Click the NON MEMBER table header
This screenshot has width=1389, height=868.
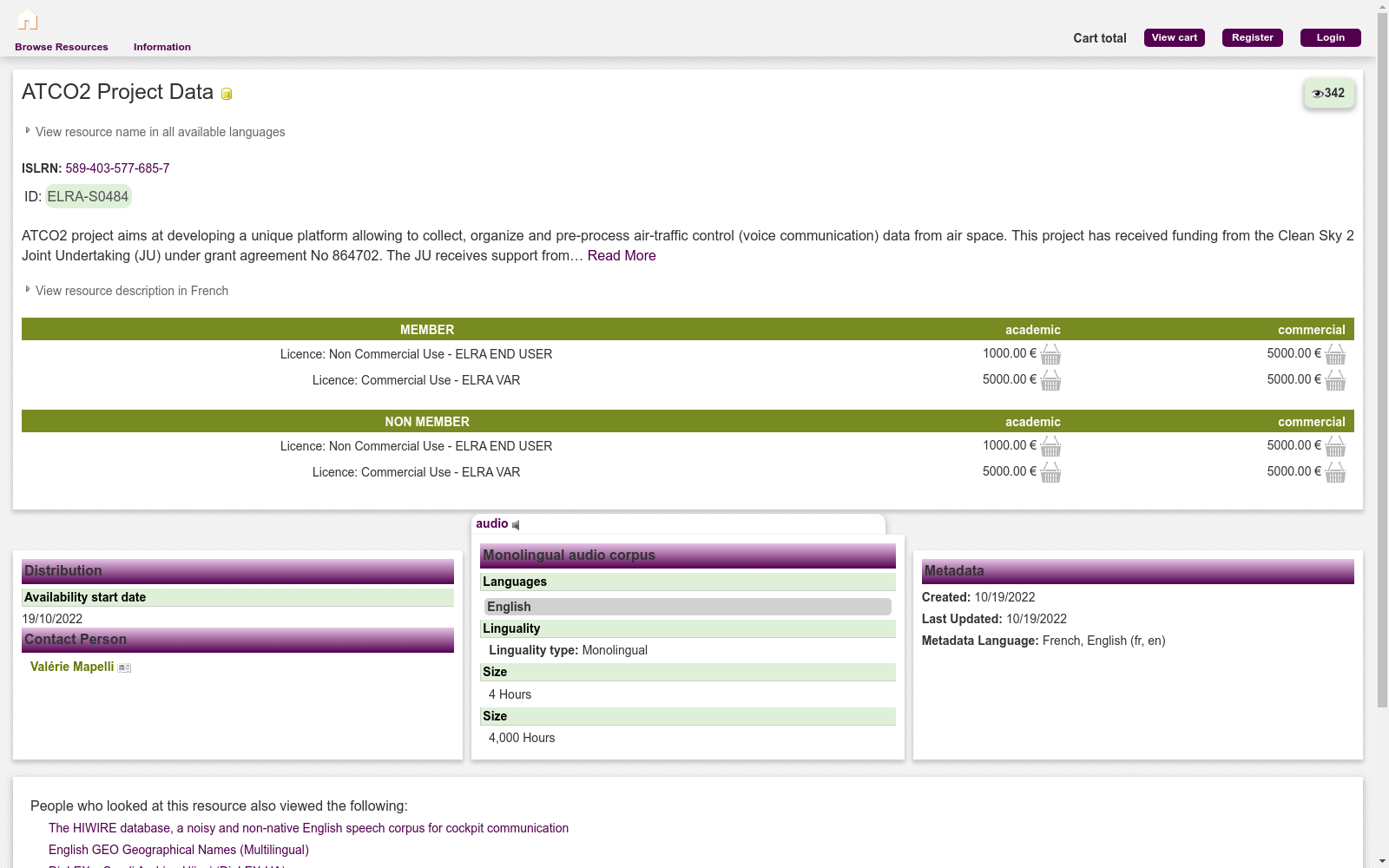click(427, 422)
